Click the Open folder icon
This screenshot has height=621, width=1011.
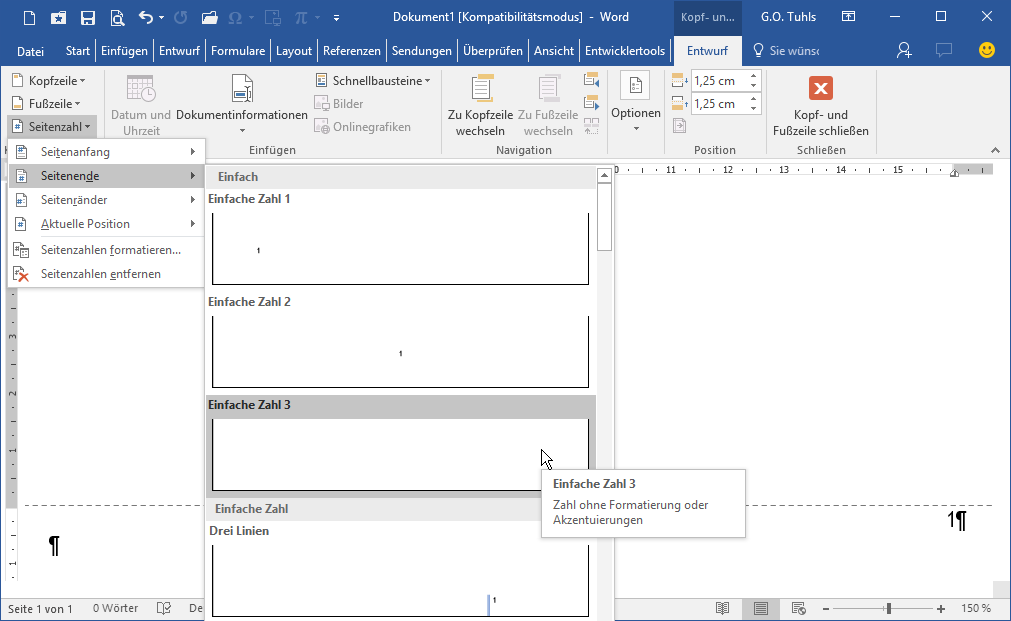pos(209,17)
